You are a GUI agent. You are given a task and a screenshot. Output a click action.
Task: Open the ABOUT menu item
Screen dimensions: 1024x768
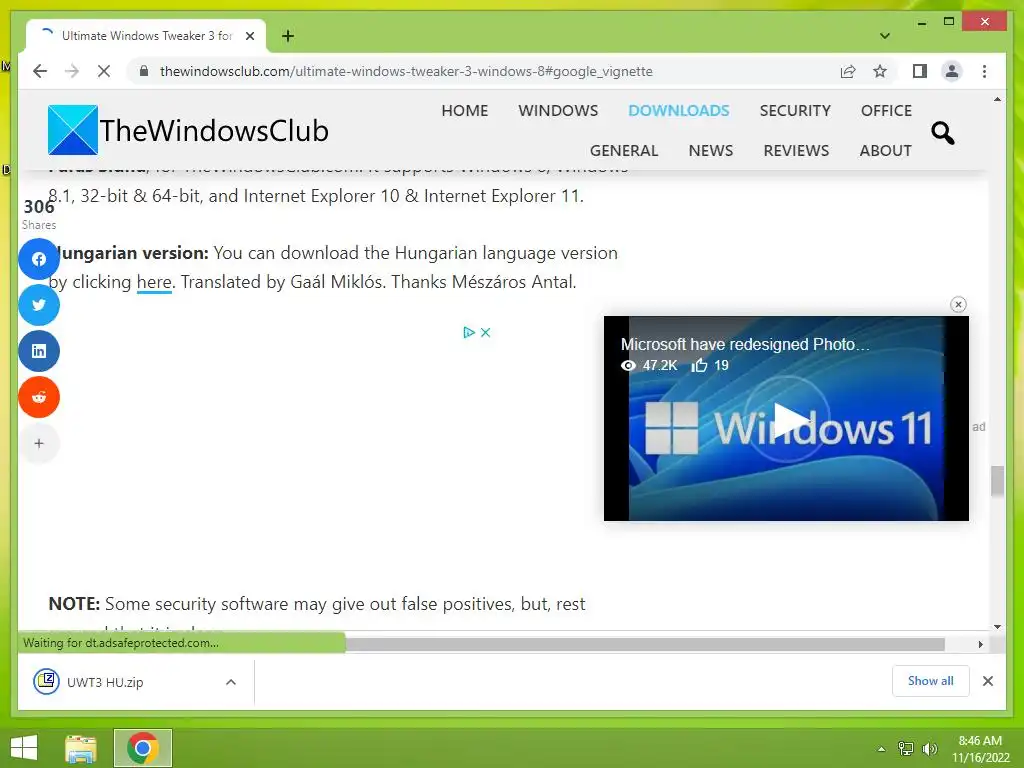point(885,150)
